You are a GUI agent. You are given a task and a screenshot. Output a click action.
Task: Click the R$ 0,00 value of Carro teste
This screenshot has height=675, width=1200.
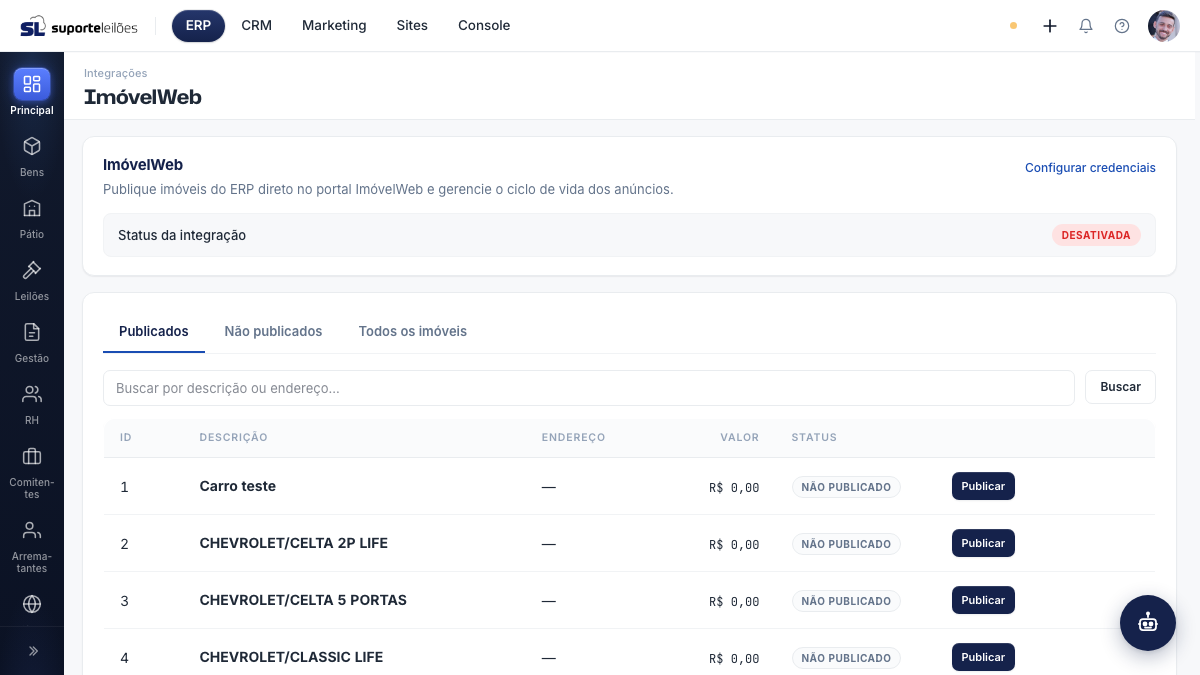pos(734,488)
